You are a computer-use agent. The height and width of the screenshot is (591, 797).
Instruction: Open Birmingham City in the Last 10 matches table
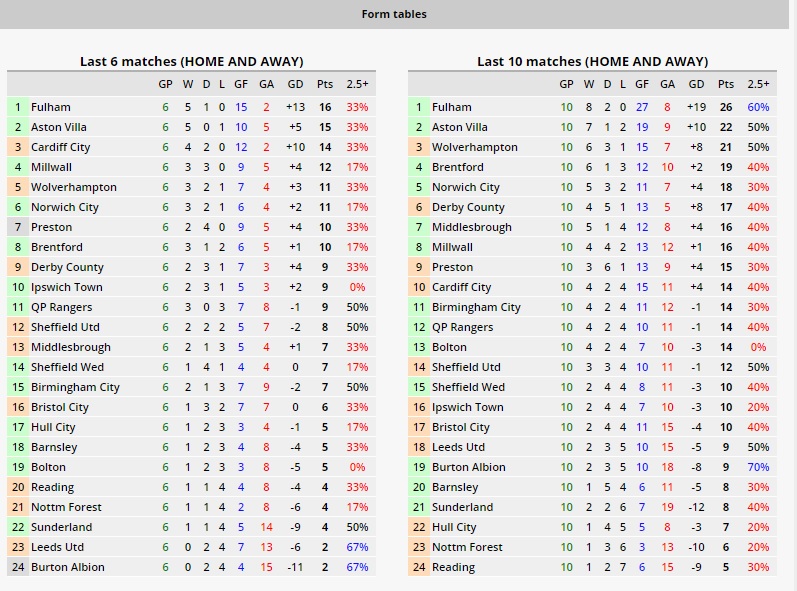point(476,307)
